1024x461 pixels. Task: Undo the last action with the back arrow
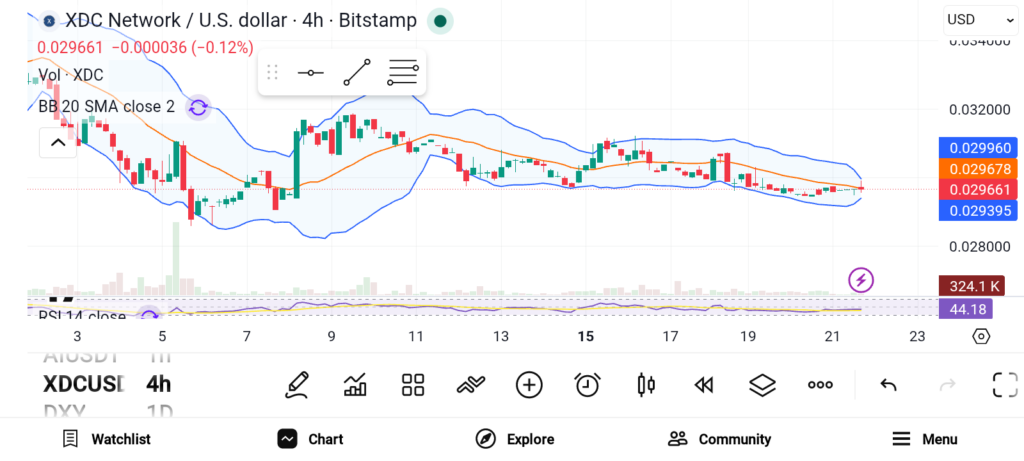(888, 385)
